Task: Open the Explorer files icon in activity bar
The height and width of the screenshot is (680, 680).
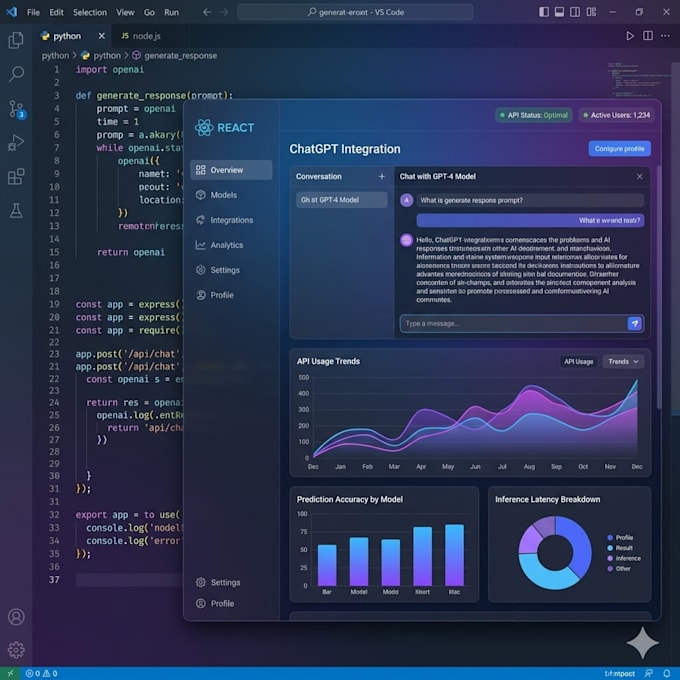Action: [16, 40]
